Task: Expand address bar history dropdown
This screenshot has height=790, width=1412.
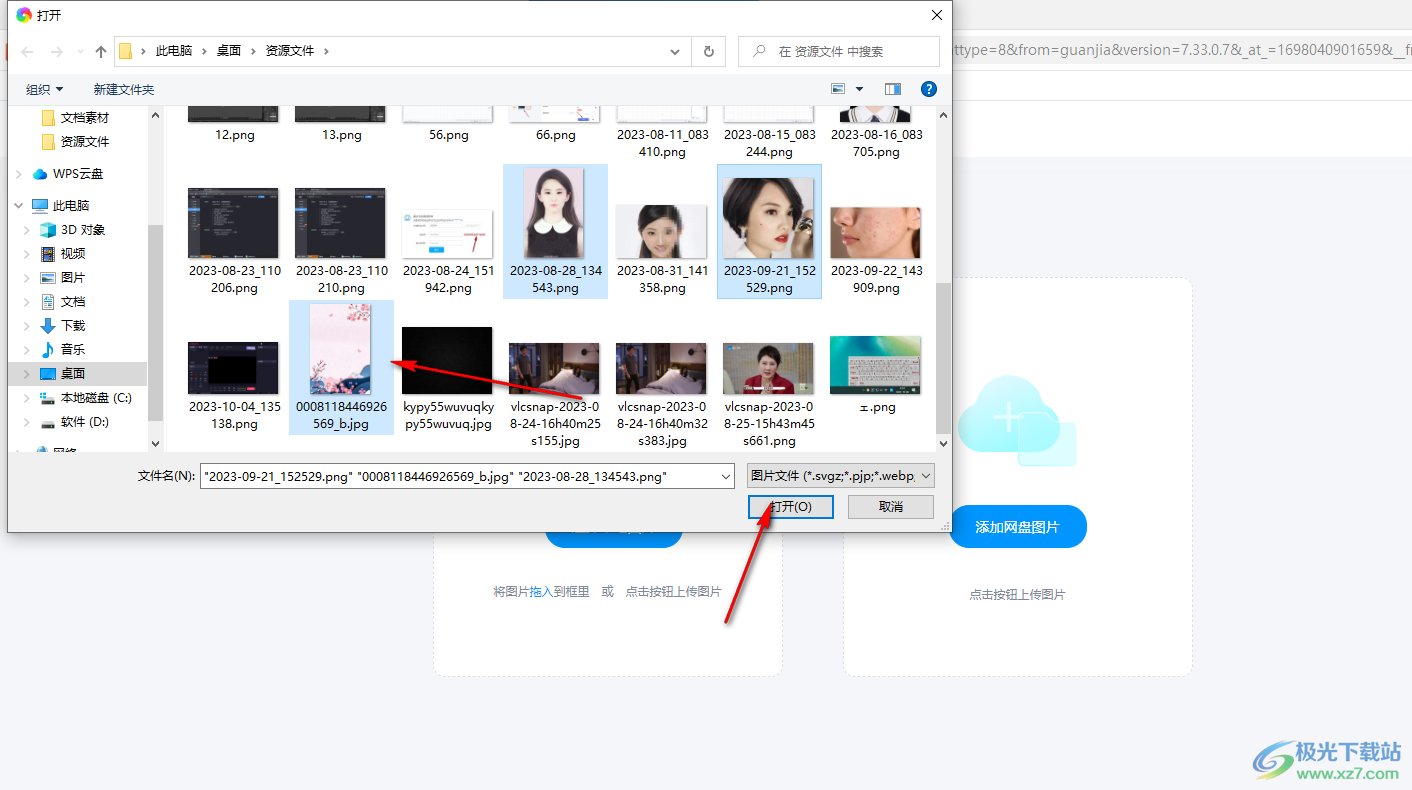Action: click(x=675, y=52)
